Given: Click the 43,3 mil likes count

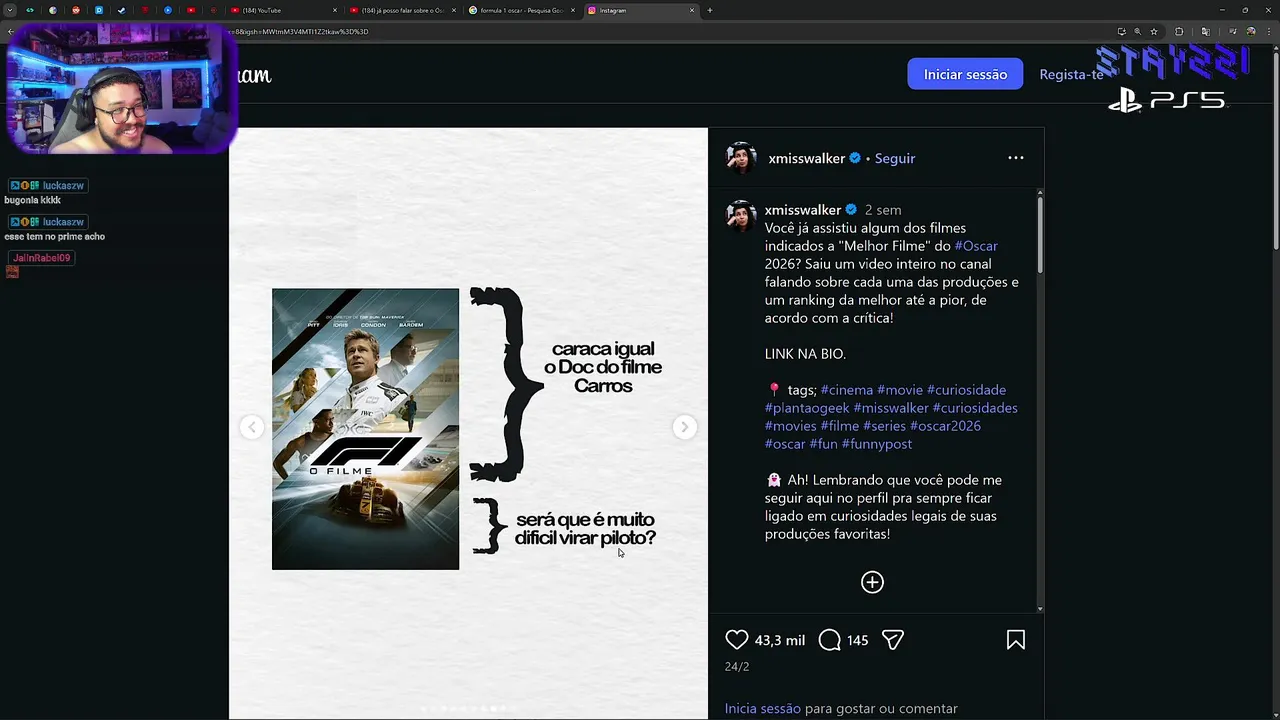Looking at the screenshot, I should (780, 640).
